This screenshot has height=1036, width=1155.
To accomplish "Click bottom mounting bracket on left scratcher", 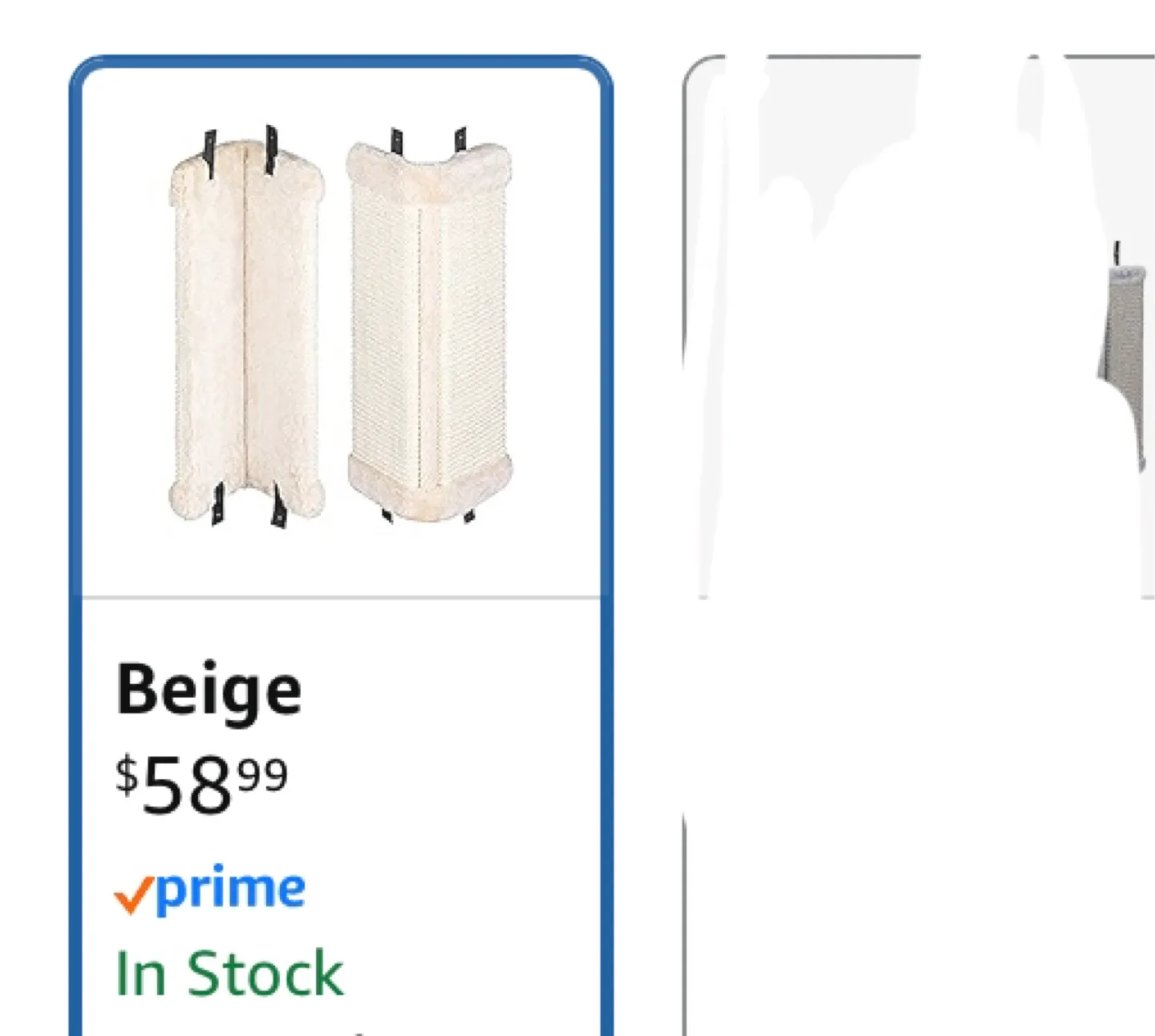I will pyautogui.click(x=217, y=505).
